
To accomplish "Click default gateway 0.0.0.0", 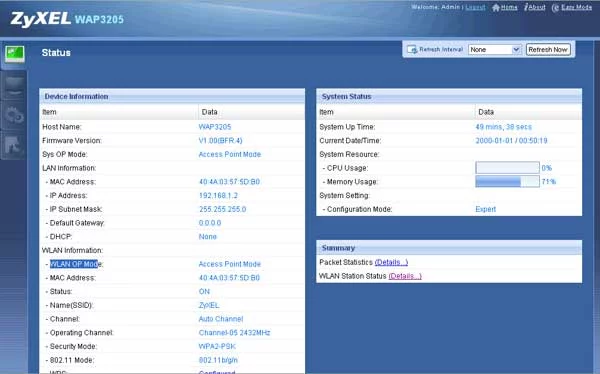I will click(x=210, y=223).
